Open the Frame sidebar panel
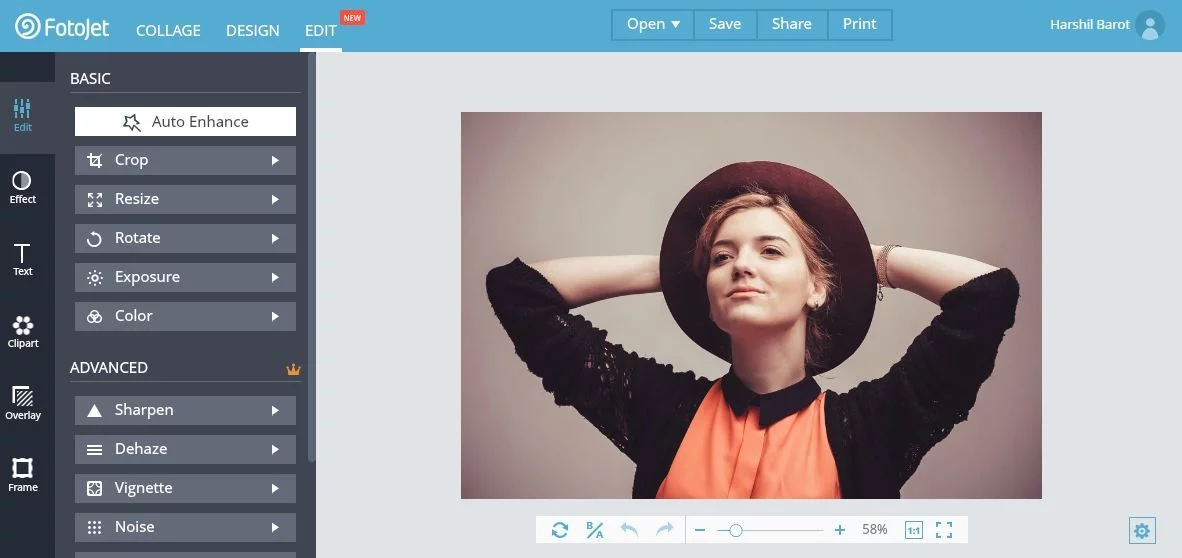The width and height of the screenshot is (1182, 558). [23, 476]
